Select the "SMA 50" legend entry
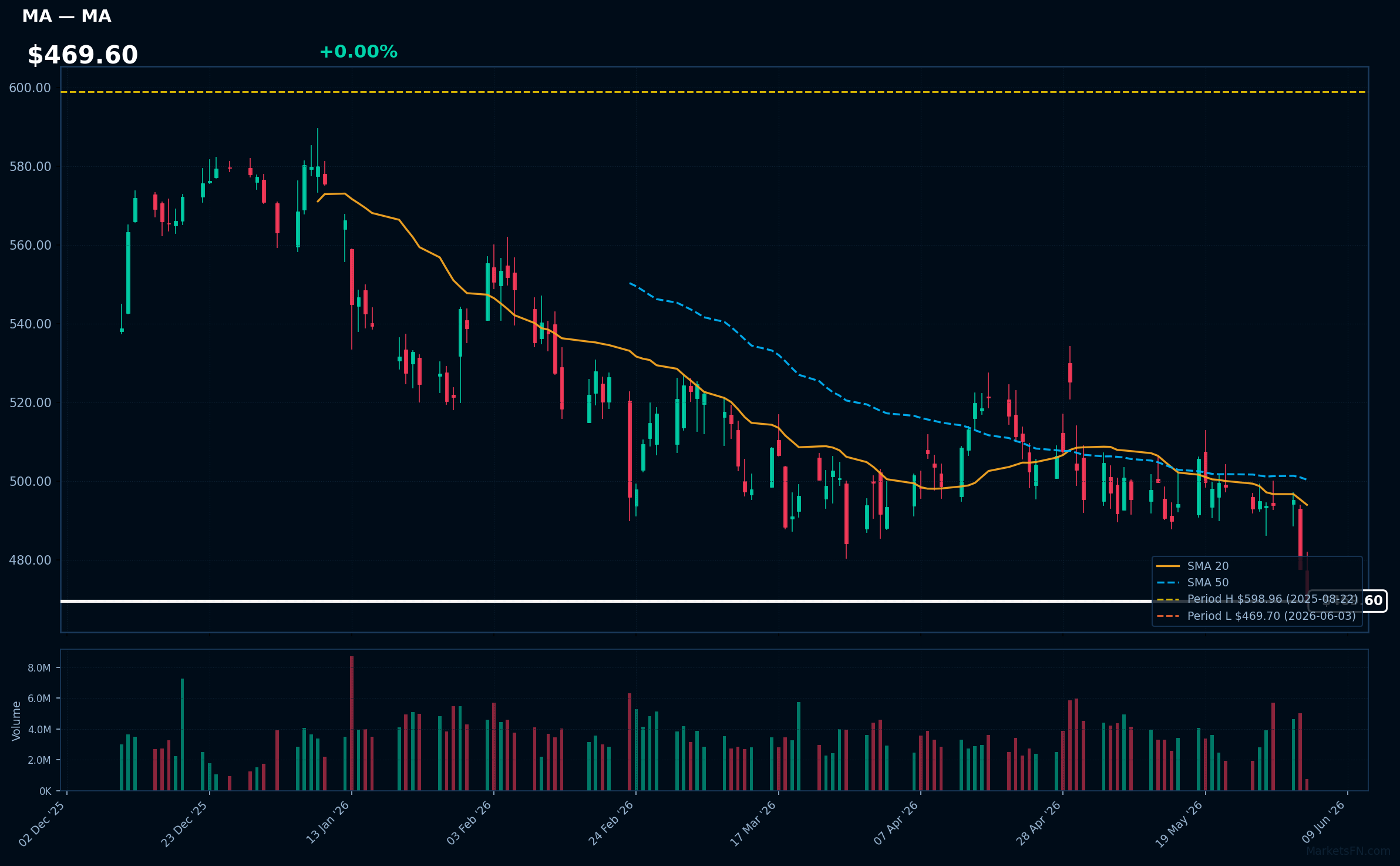The image size is (1400, 866). click(x=1193, y=583)
